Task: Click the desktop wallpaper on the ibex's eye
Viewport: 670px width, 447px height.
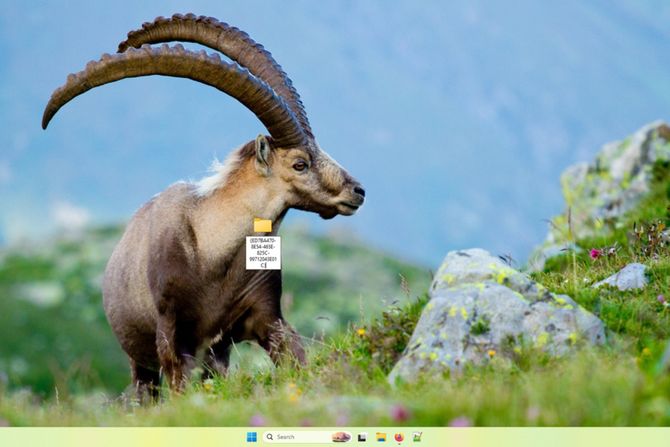Action: click(300, 165)
